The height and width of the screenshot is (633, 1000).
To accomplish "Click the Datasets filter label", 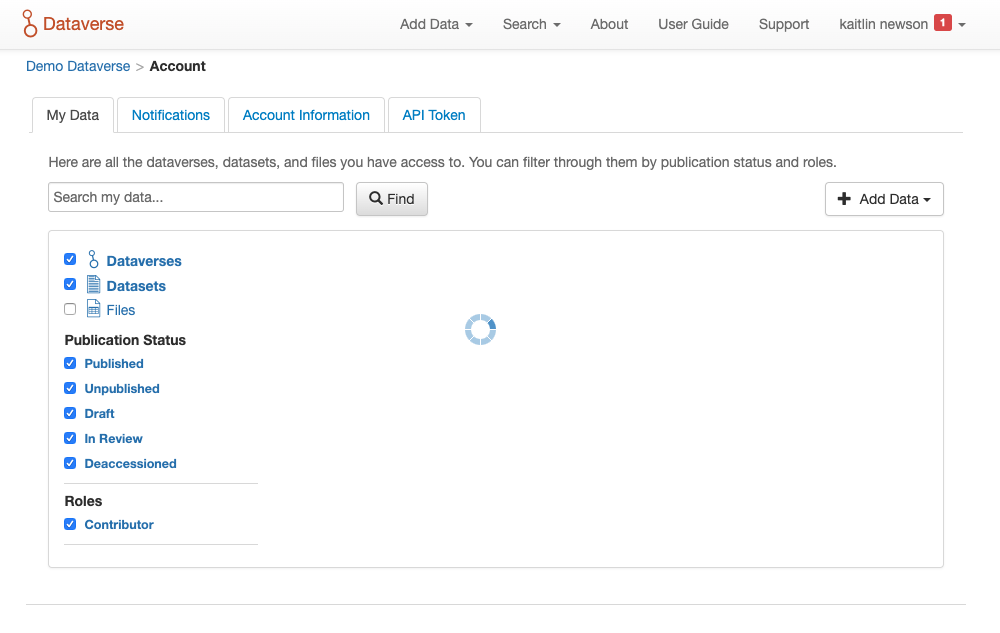I will pos(136,286).
